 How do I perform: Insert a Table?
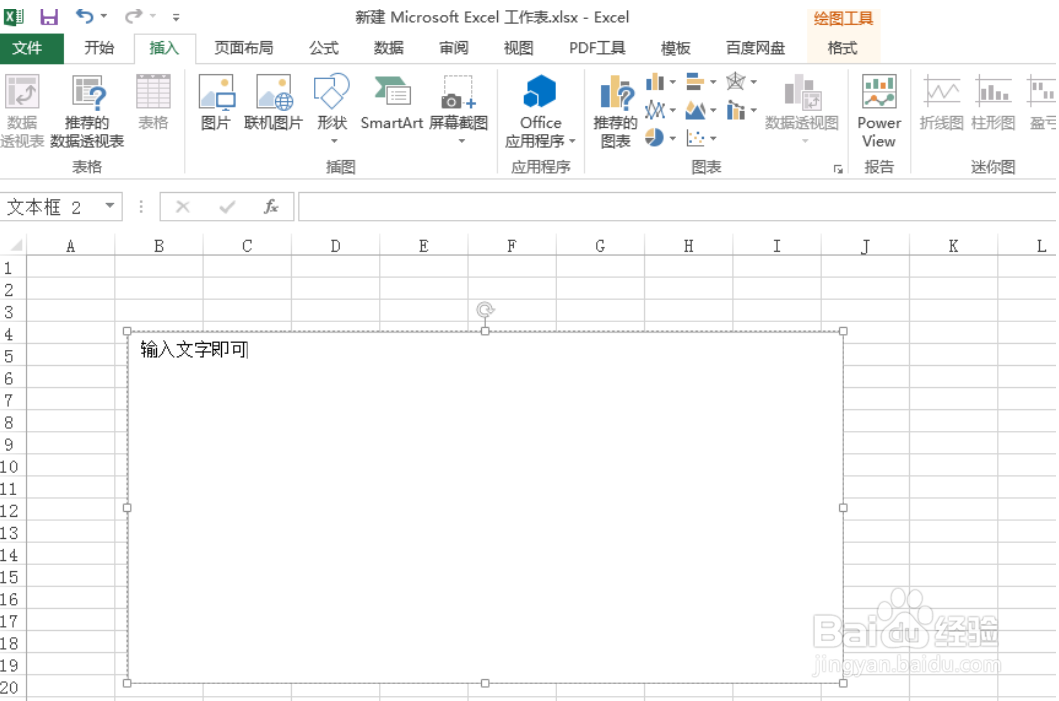(x=152, y=100)
